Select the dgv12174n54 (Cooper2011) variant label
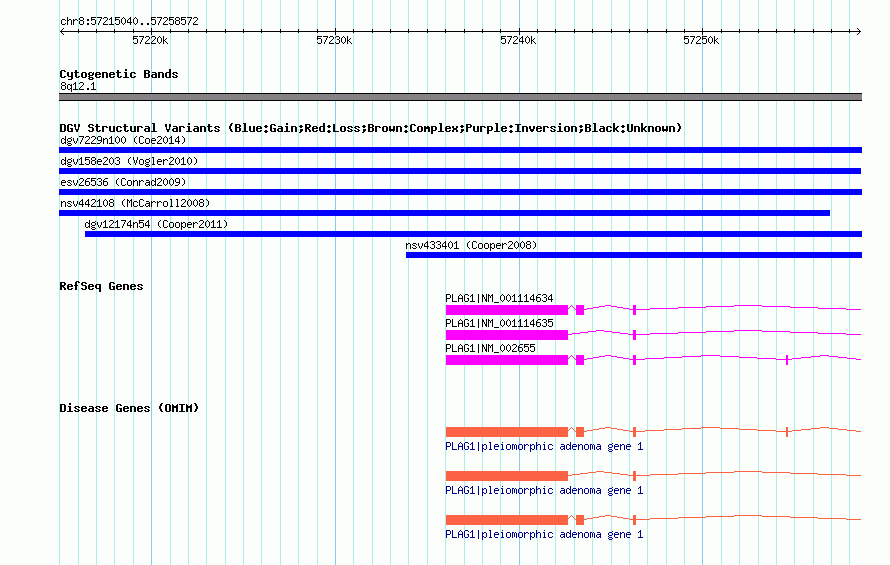The width and height of the screenshot is (890, 565). point(156,224)
